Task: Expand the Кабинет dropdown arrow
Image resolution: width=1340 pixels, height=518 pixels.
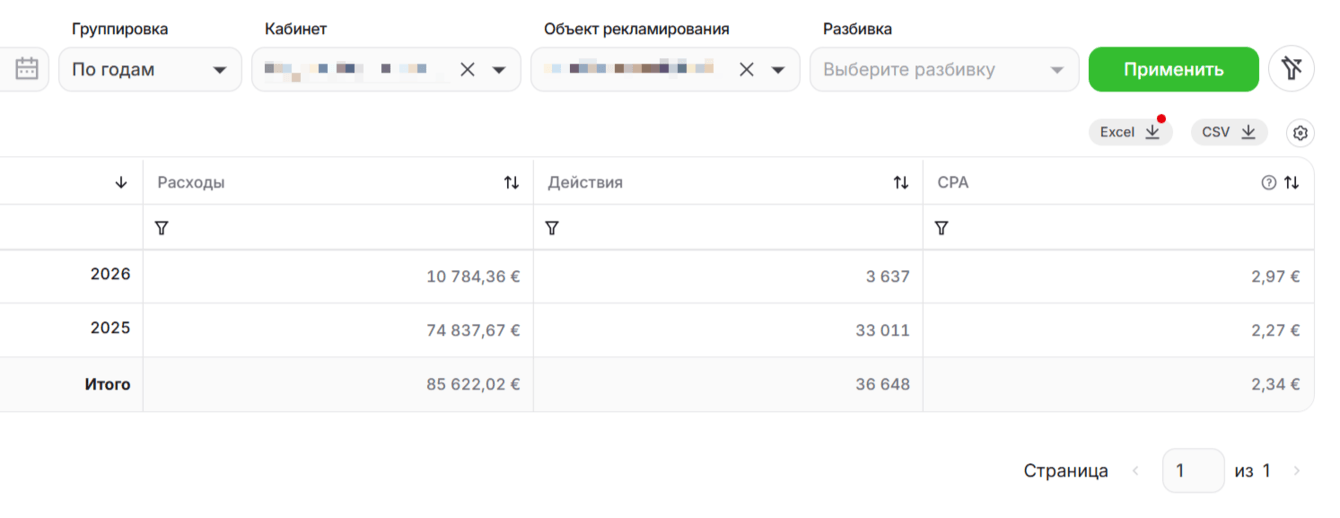Action: tap(500, 70)
